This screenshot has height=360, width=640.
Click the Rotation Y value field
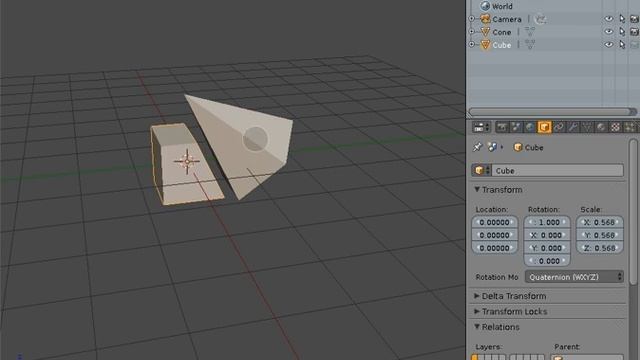click(547, 248)
